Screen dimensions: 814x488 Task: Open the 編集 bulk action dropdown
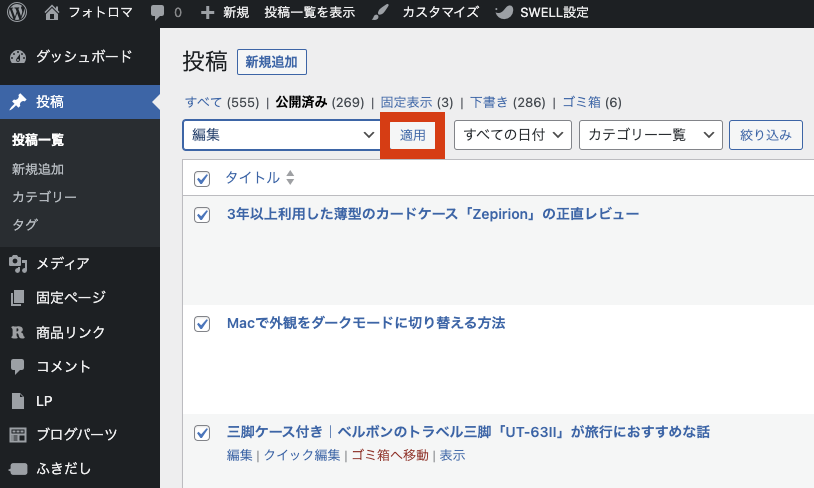click(x=282, y=135)
